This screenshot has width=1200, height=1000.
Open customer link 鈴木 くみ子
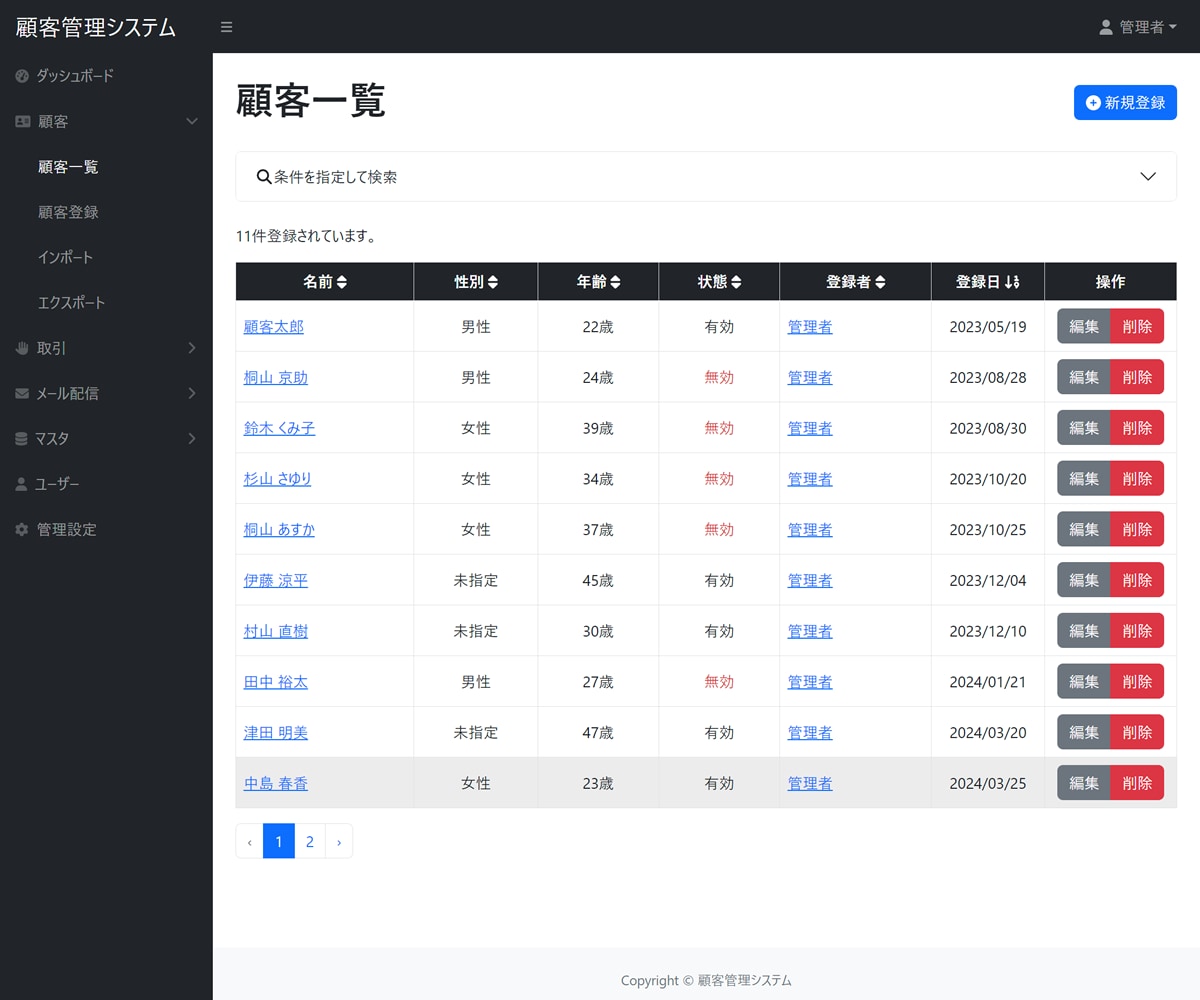[x=280, y=428]
